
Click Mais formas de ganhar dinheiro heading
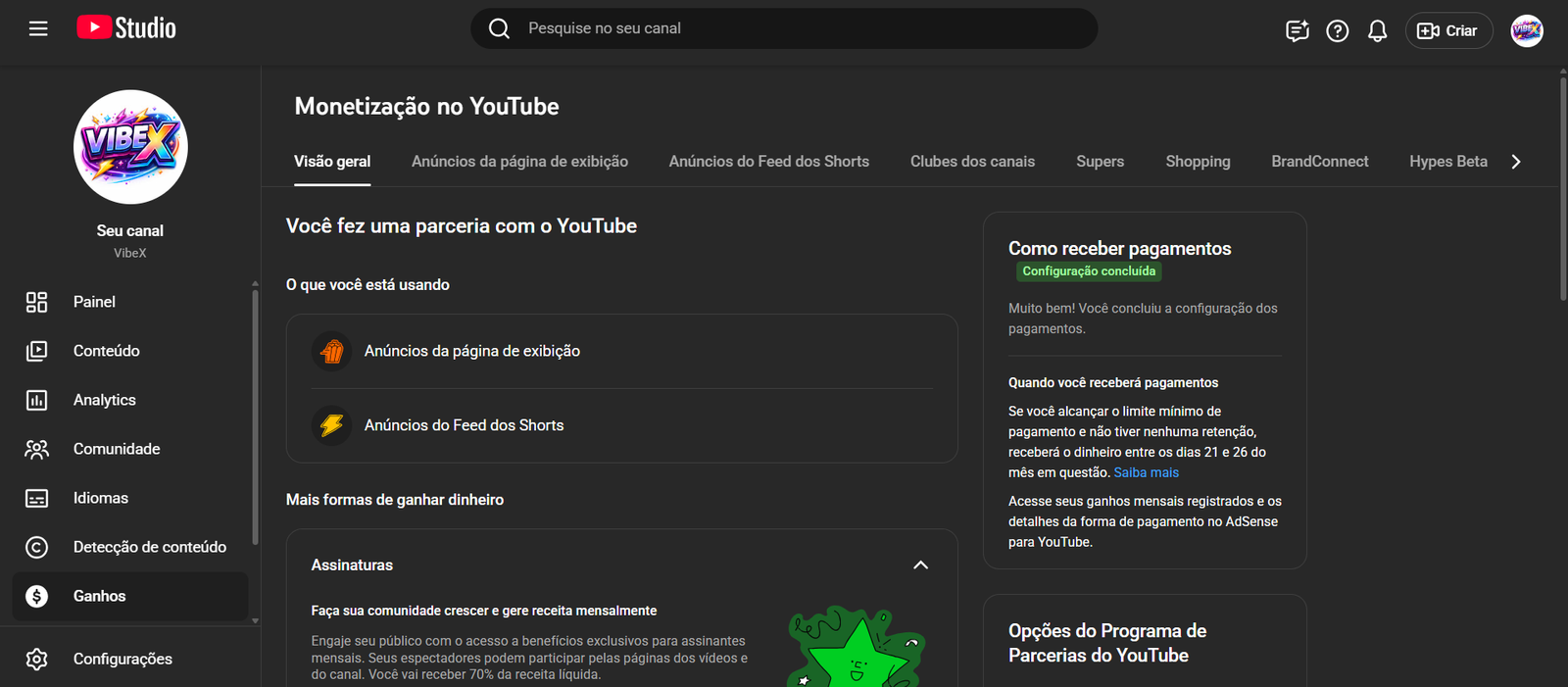[x=395, y=500]
